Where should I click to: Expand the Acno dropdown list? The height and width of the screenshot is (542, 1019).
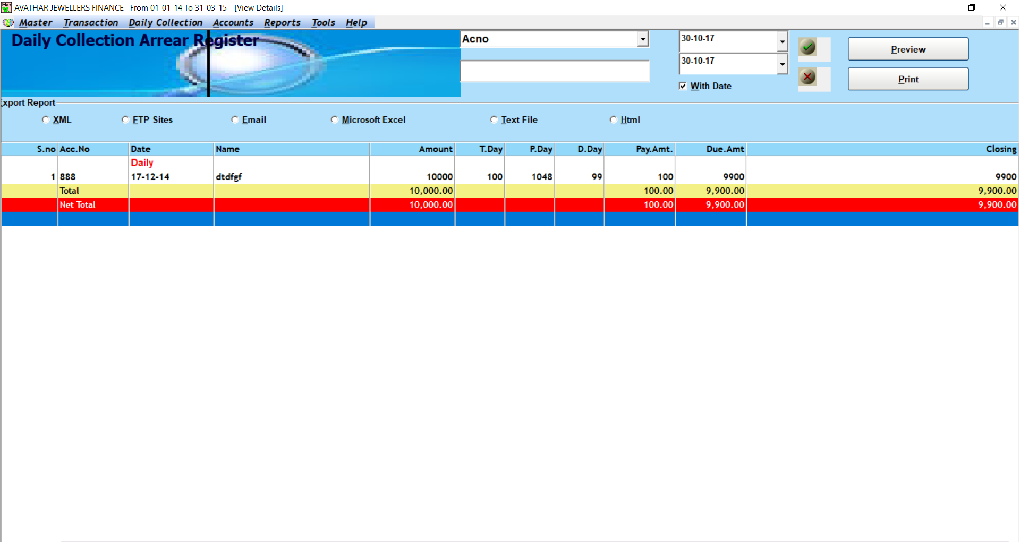pyautogui.click(x=642, y=39)
